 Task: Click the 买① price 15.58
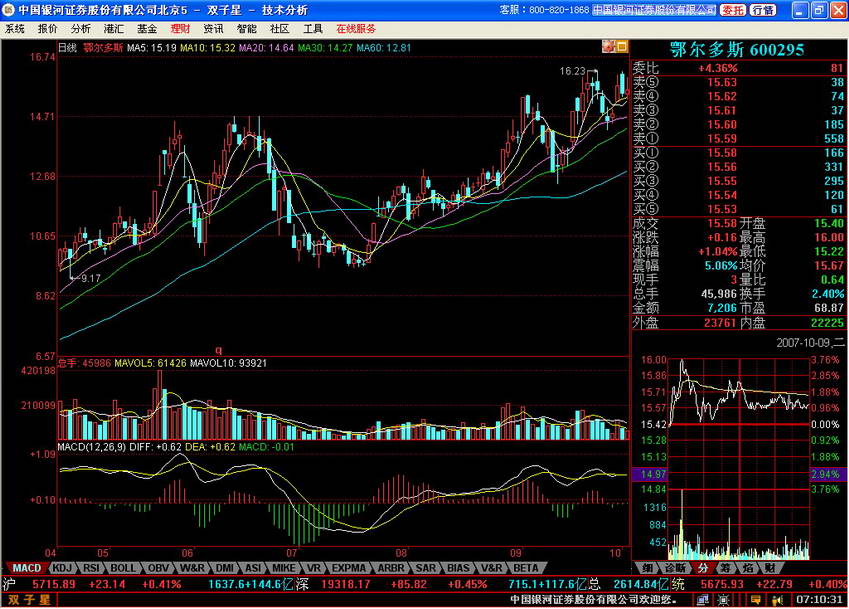coord(722,153)
